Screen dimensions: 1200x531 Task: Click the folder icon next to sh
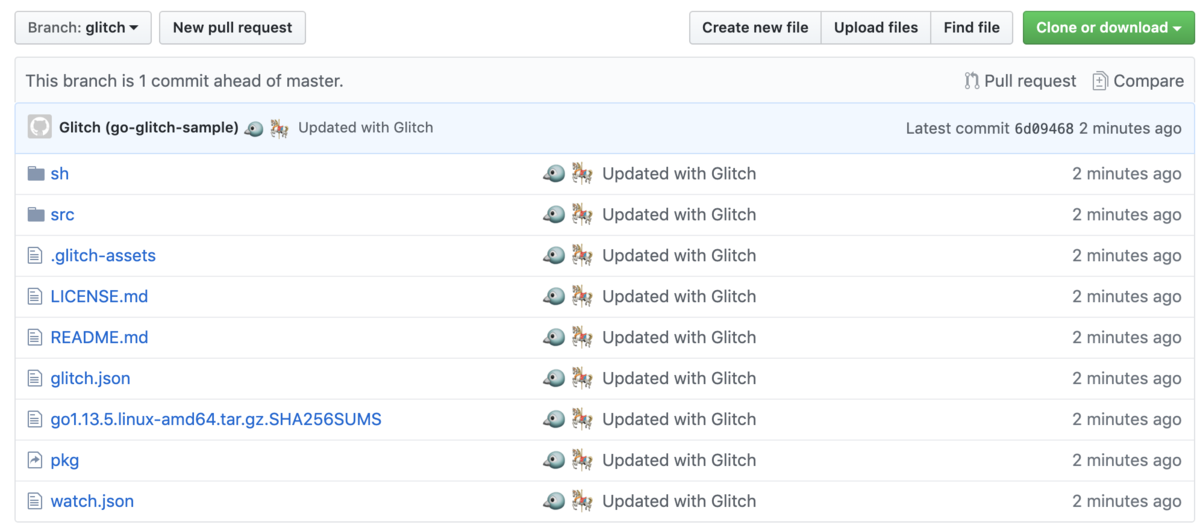36,173
